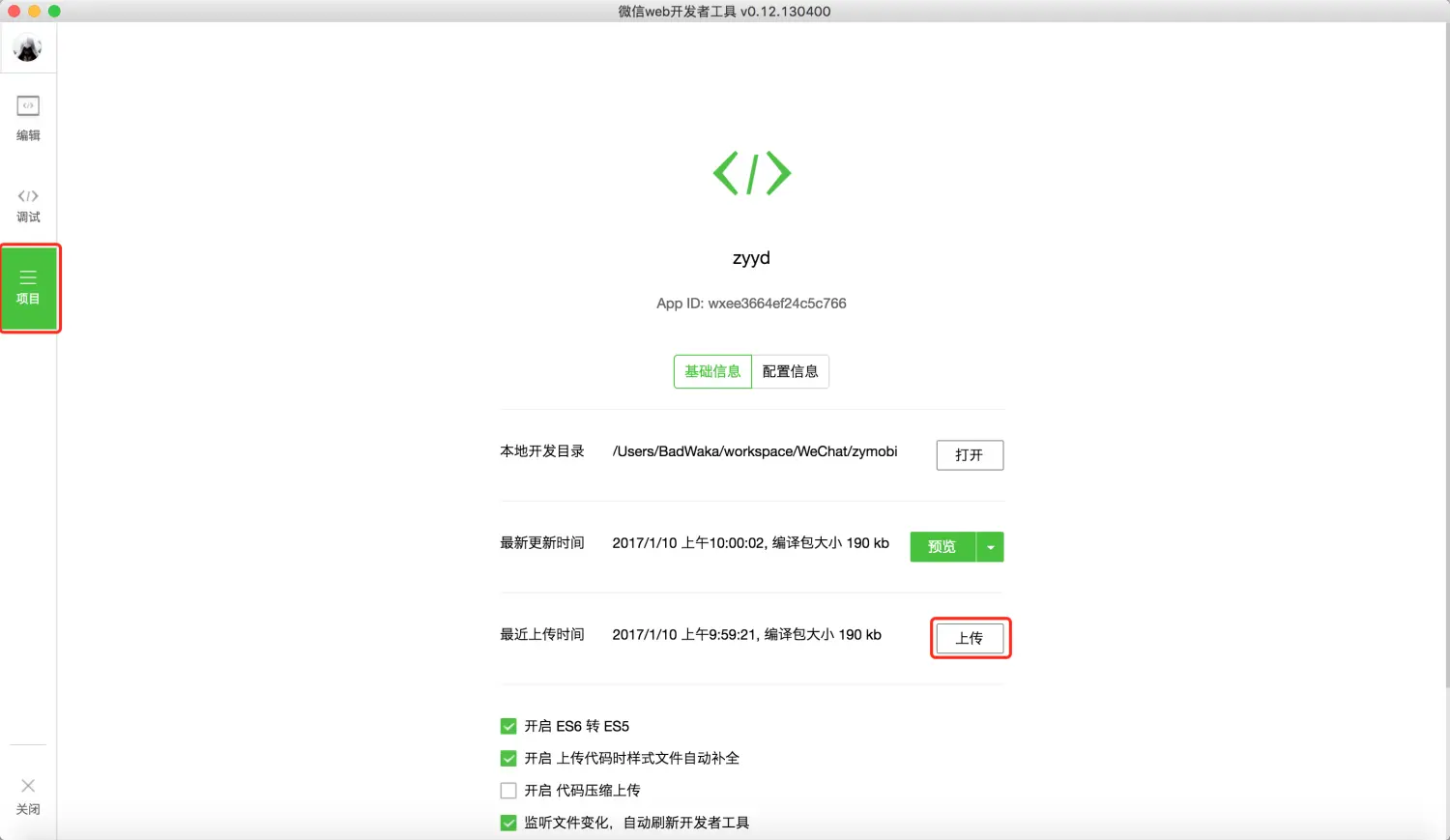Uncheck 监听文件变化，自动刷新开发者工具
Image resolution: width=1450 pixels, height=840 pixels.
[x=508, y=823]
